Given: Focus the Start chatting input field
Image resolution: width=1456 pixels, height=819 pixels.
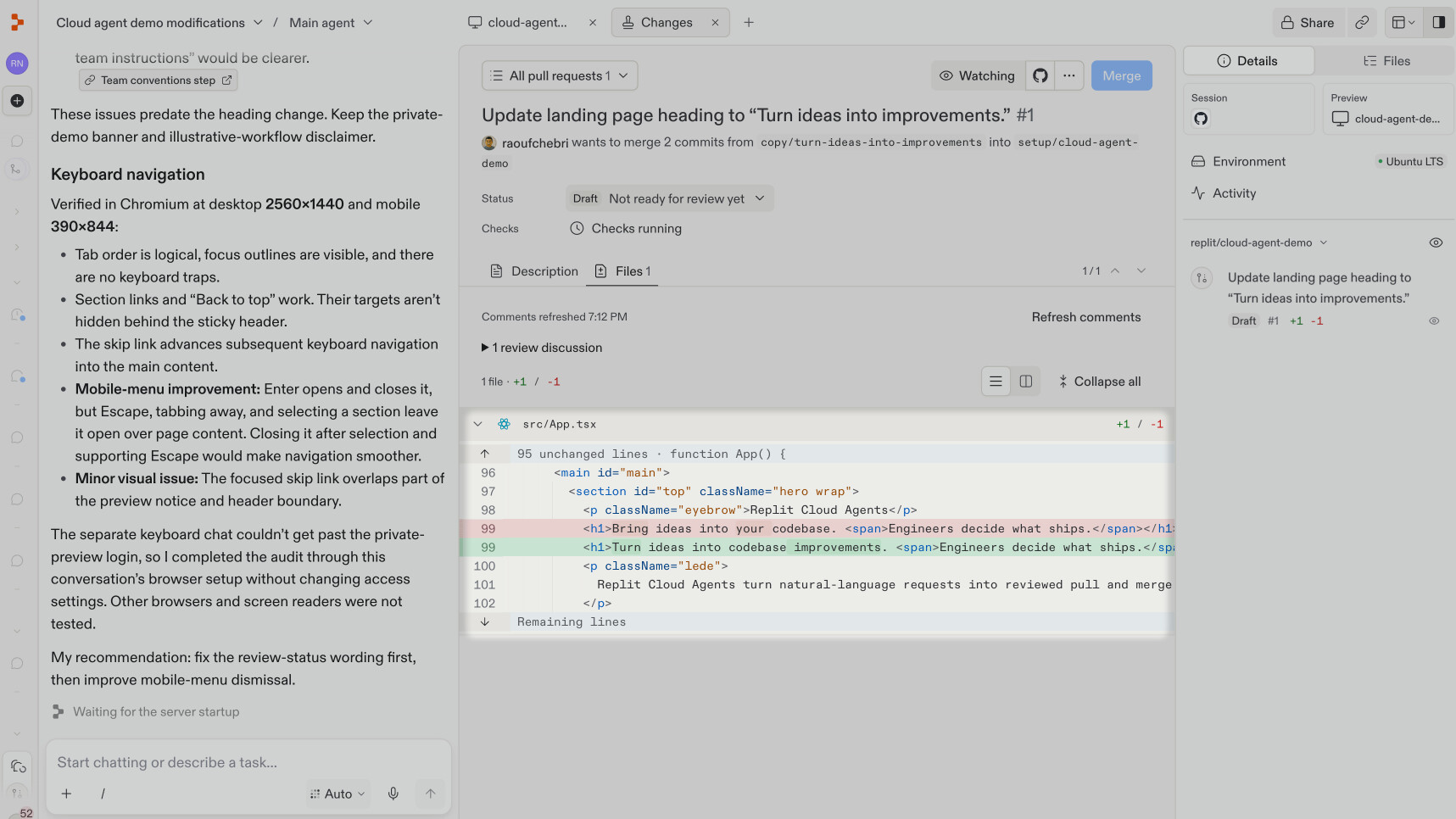Looking at the screenshot, I should [248, 762].
